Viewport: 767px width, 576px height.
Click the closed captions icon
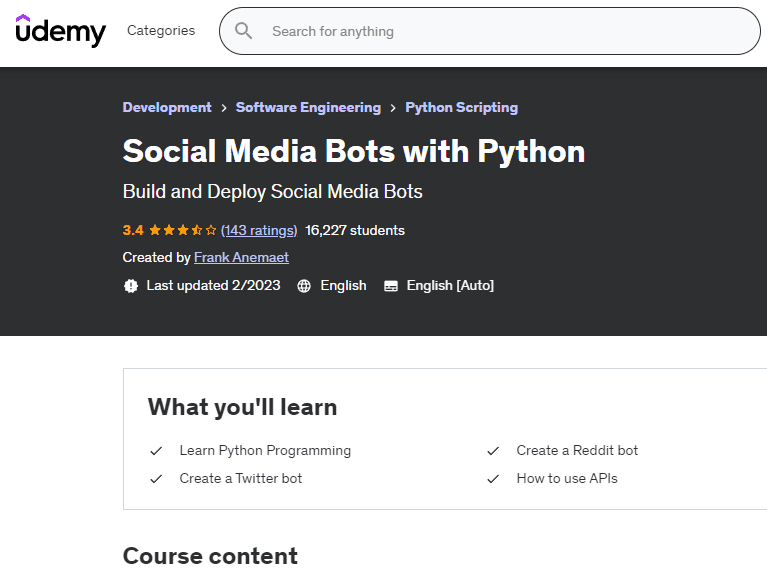coord(391,286)
